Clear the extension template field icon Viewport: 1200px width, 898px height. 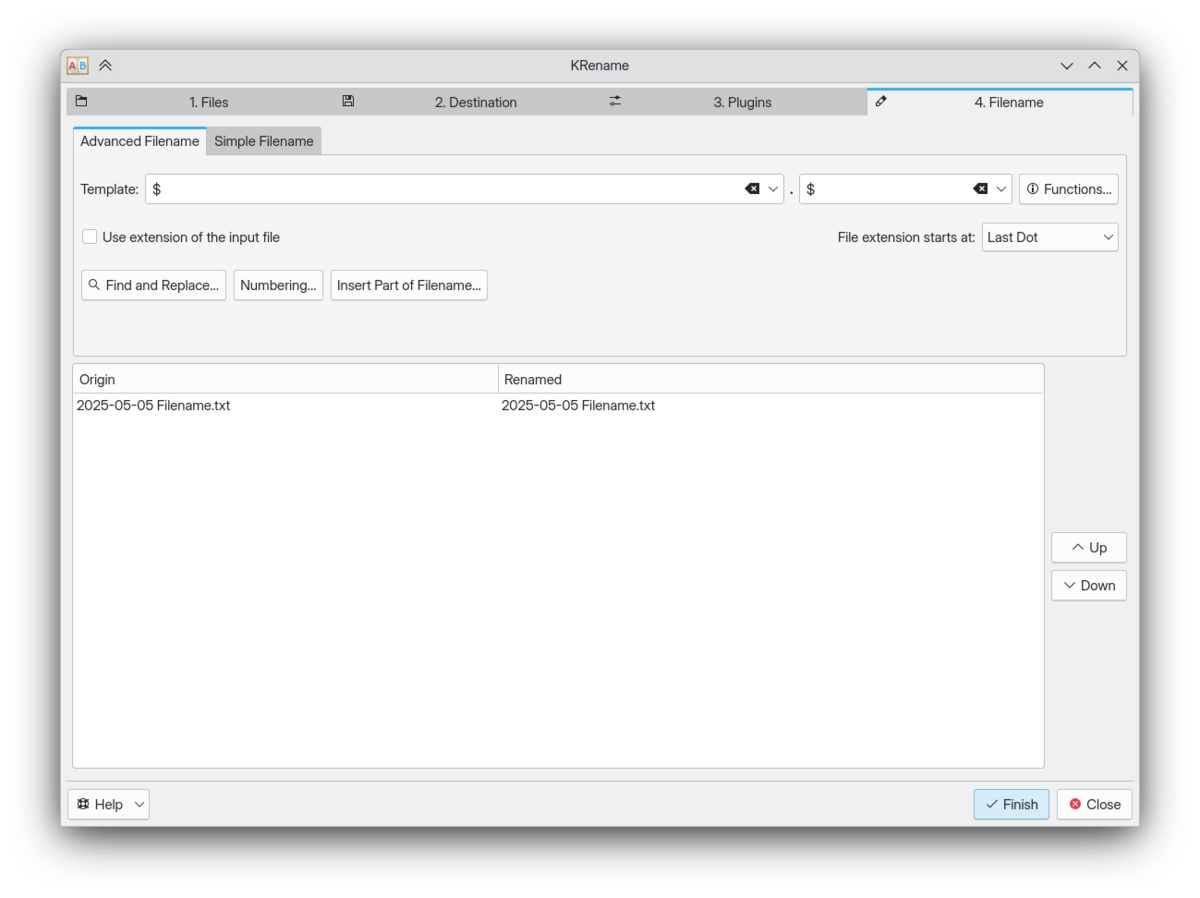pos(980,189)
